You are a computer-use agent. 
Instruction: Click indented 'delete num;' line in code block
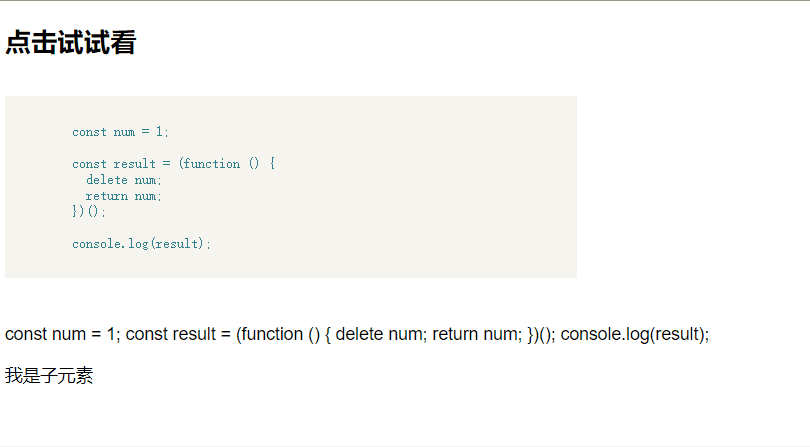tap(124, 180)
